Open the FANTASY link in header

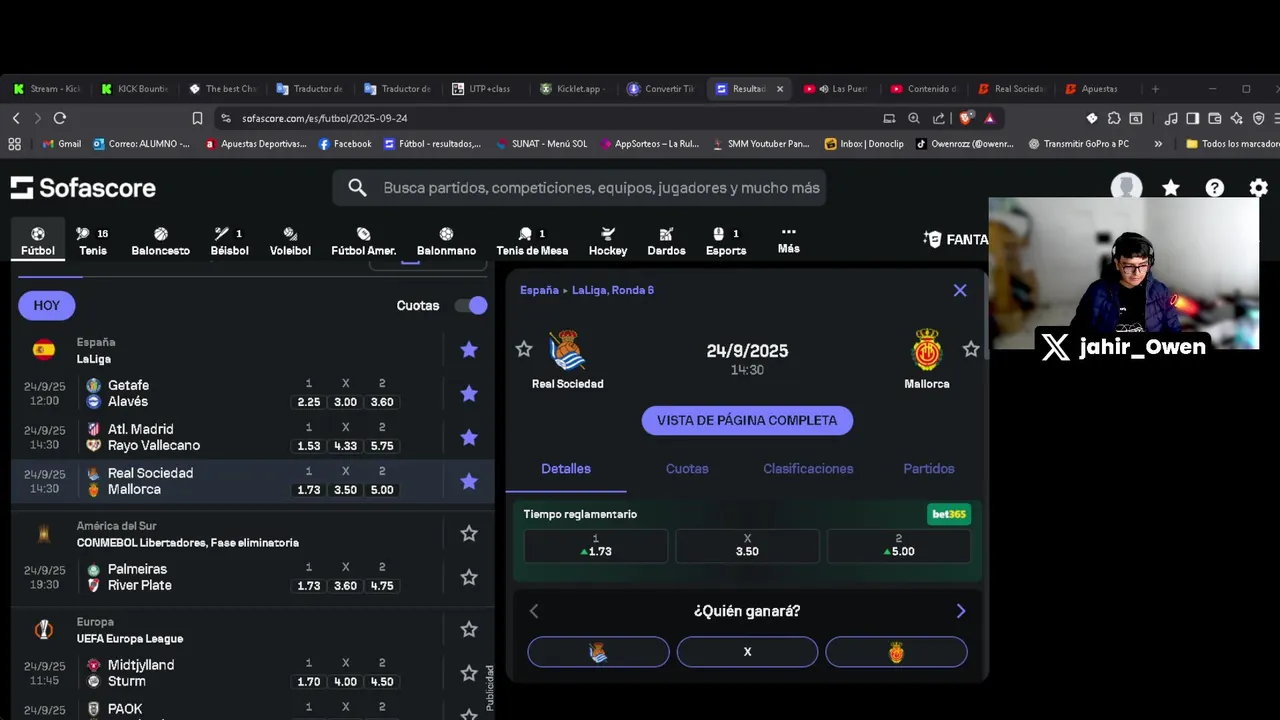pyautogui.click(x=956, y=240)
